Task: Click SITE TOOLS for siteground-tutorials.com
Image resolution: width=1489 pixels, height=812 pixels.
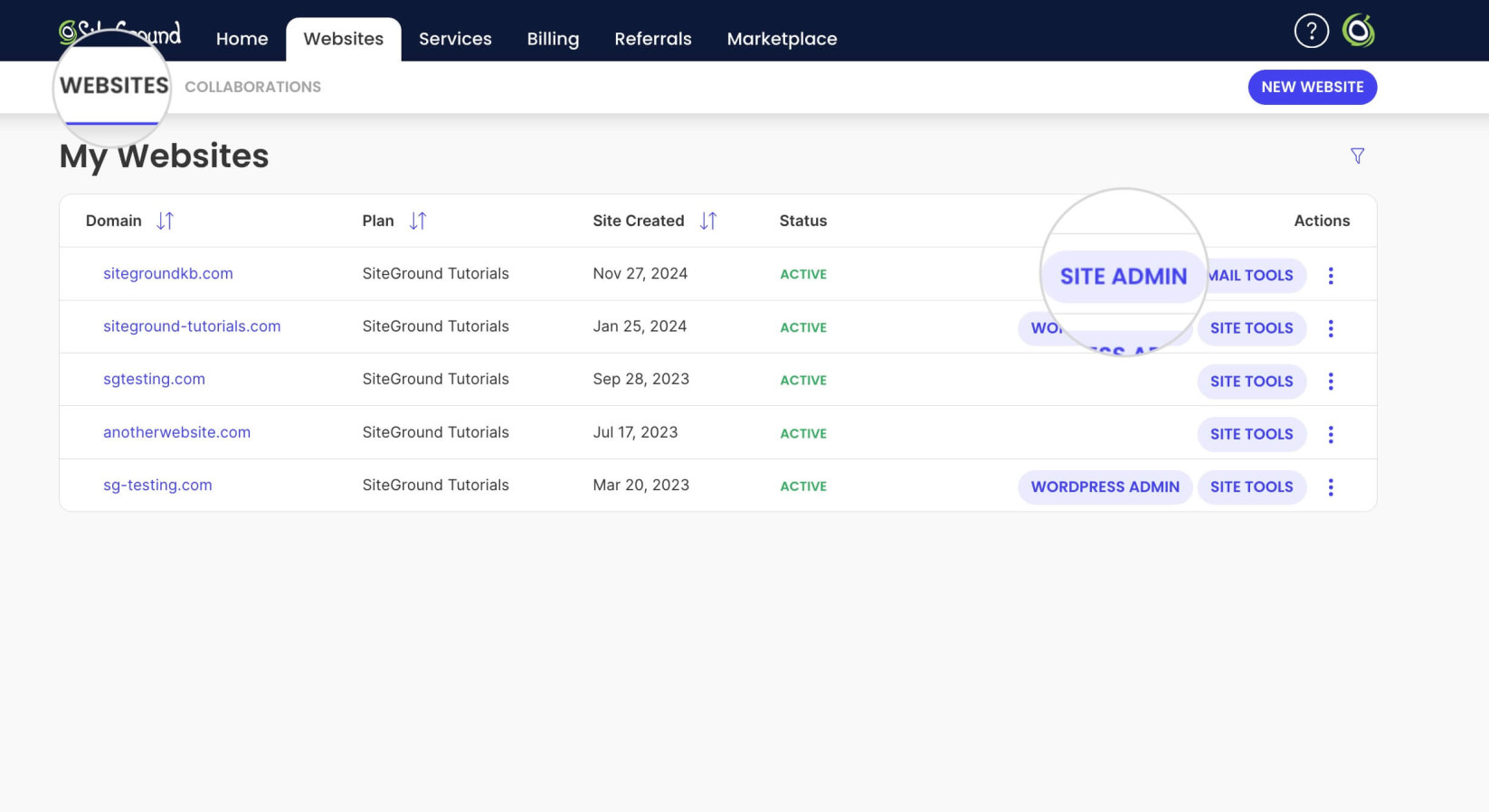Action: pos(1251,328)
